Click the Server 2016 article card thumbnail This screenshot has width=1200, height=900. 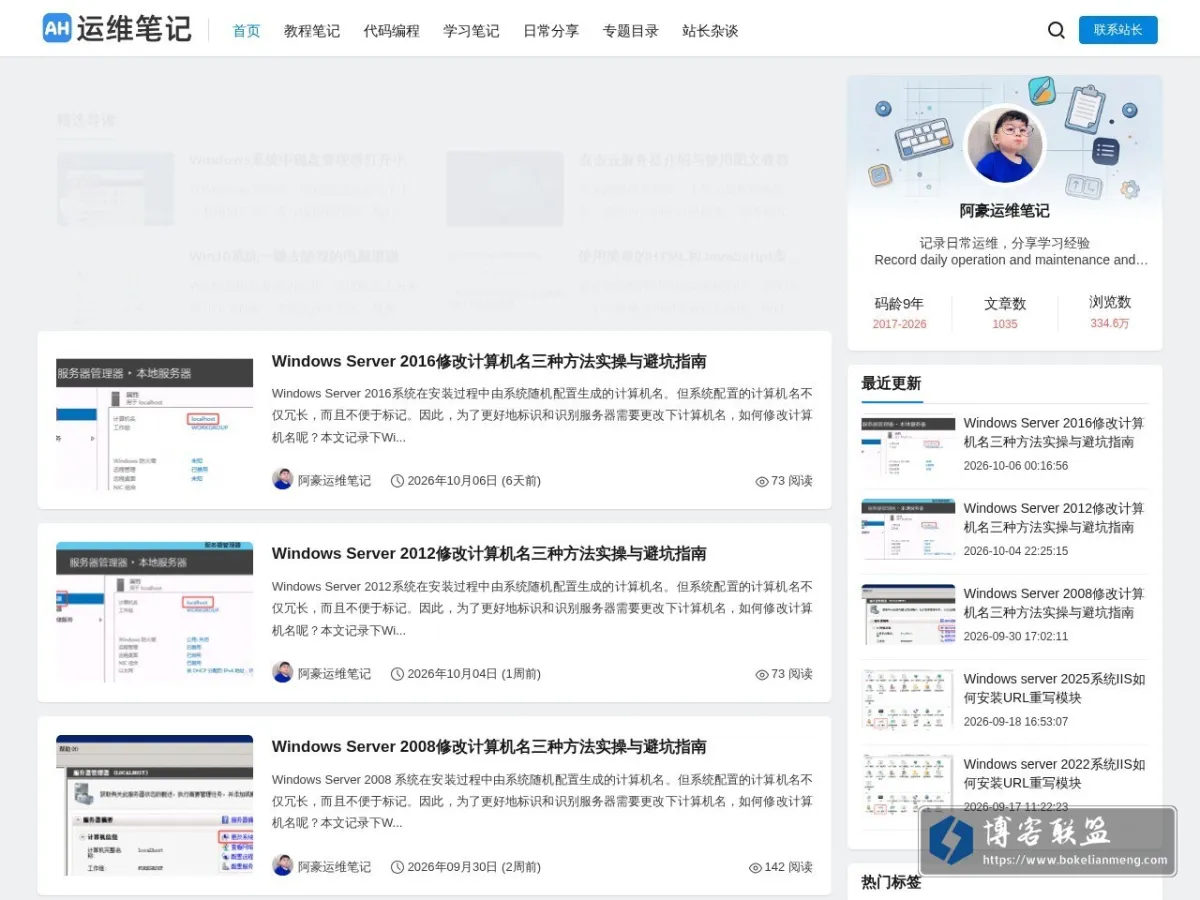(154, 420)
